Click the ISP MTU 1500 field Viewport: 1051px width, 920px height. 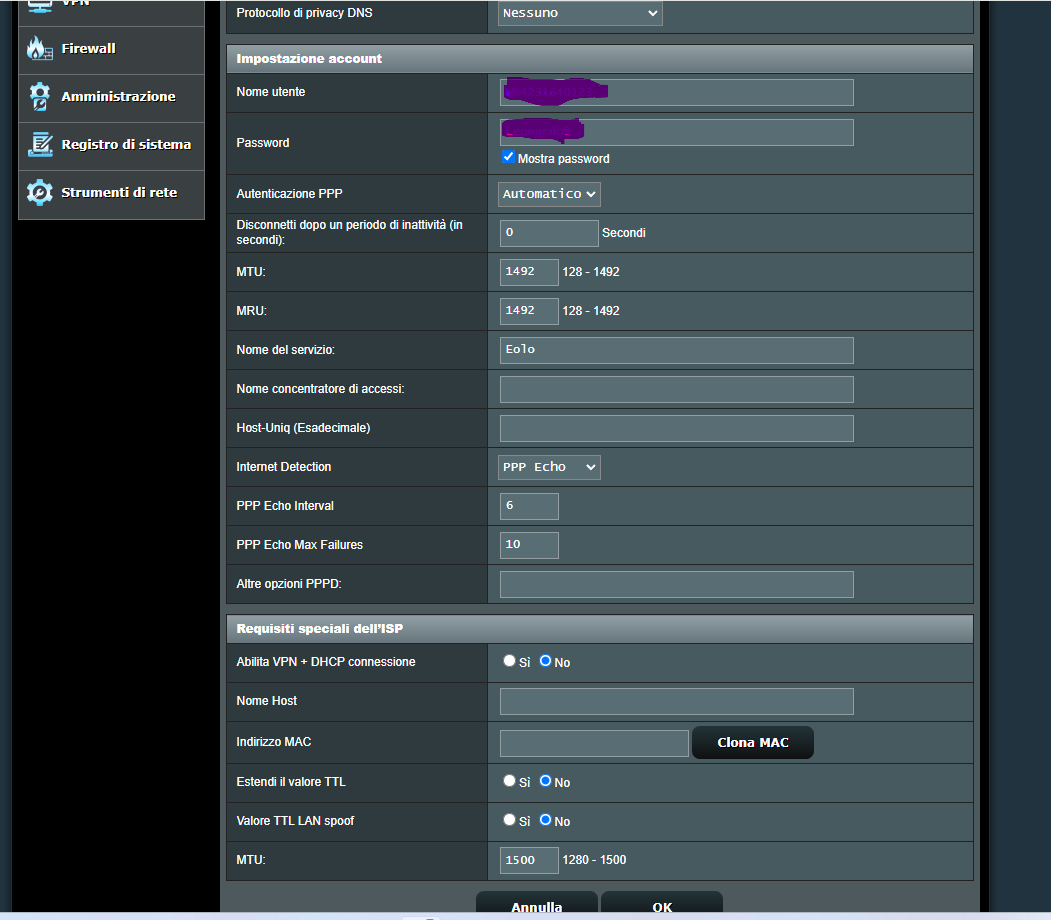pos(529,860)
